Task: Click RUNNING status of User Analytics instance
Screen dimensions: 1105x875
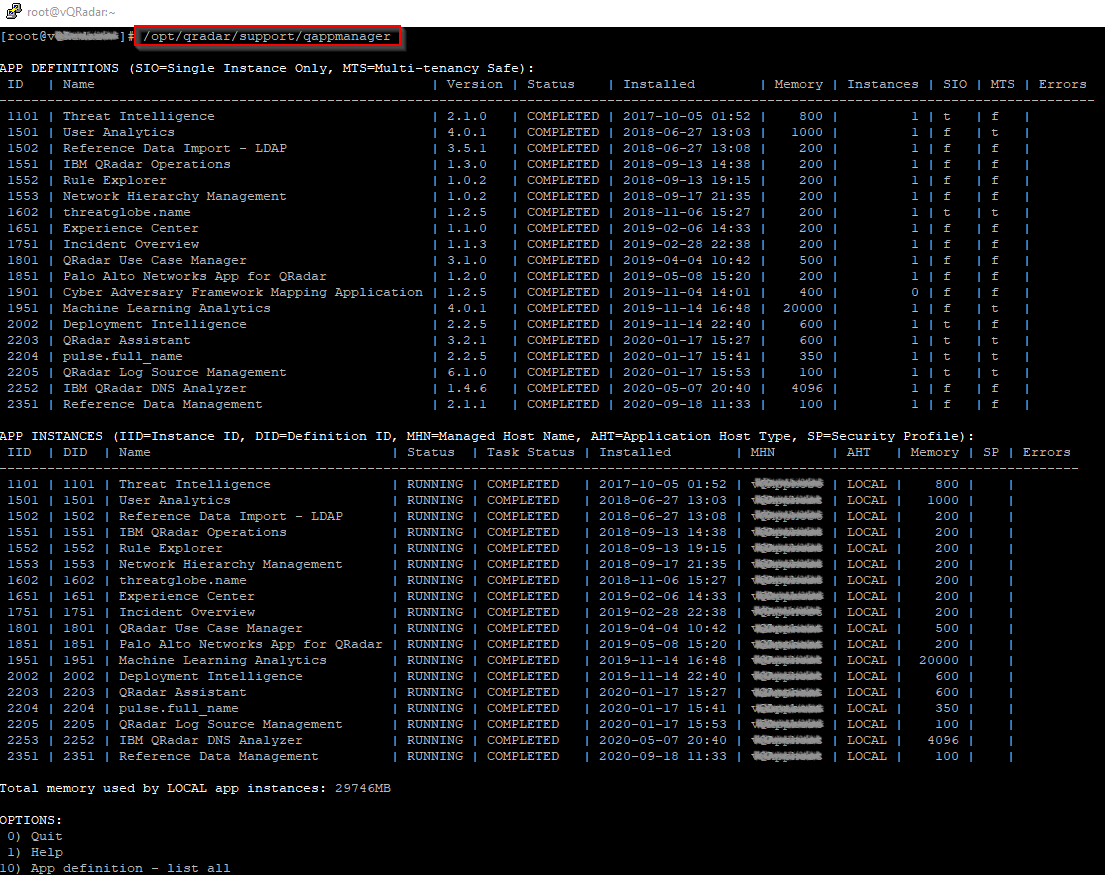Action: click(435, 501)
